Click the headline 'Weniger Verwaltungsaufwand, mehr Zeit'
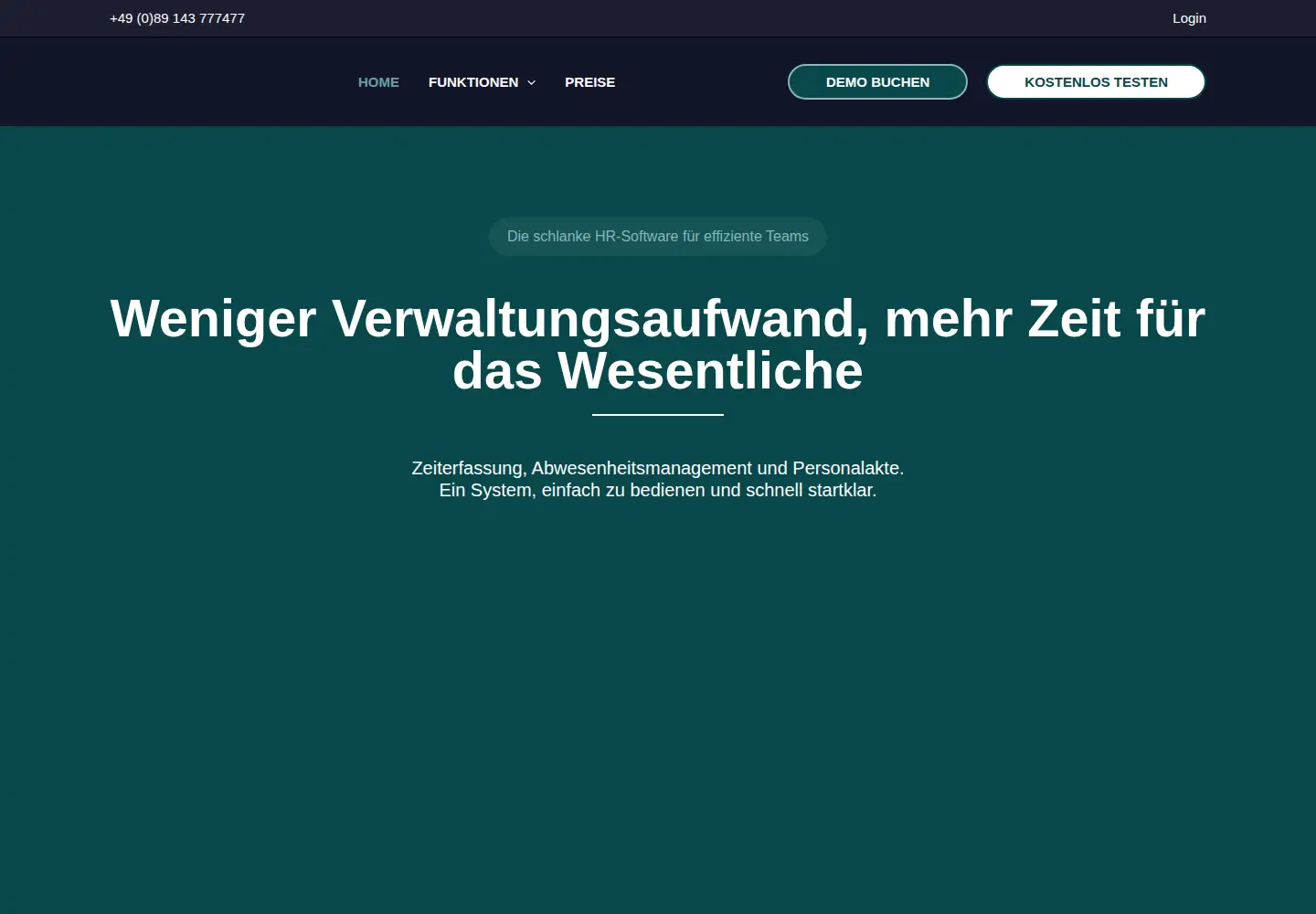The height and width of the screenshot is (914, 1316). [617, 319]
